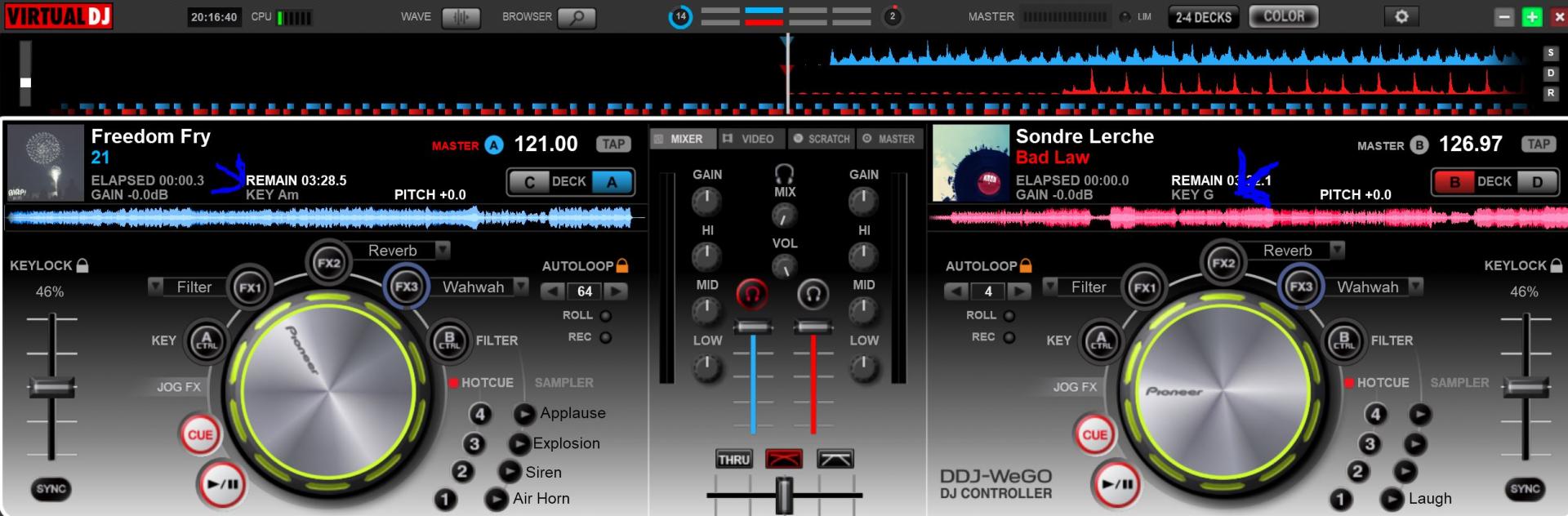The image size is (1568, 516).
Task: Click the 2-4 DECKS button
Action: pos(1203,17)
